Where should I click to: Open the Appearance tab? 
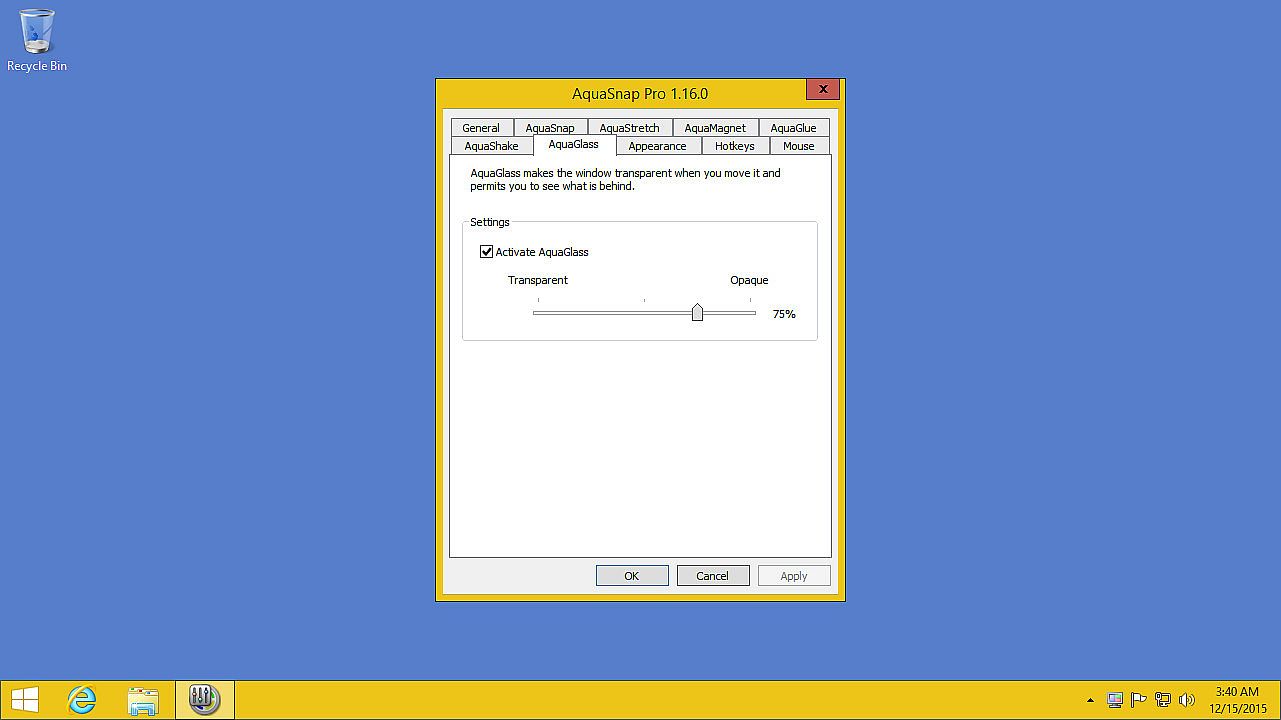657,146
